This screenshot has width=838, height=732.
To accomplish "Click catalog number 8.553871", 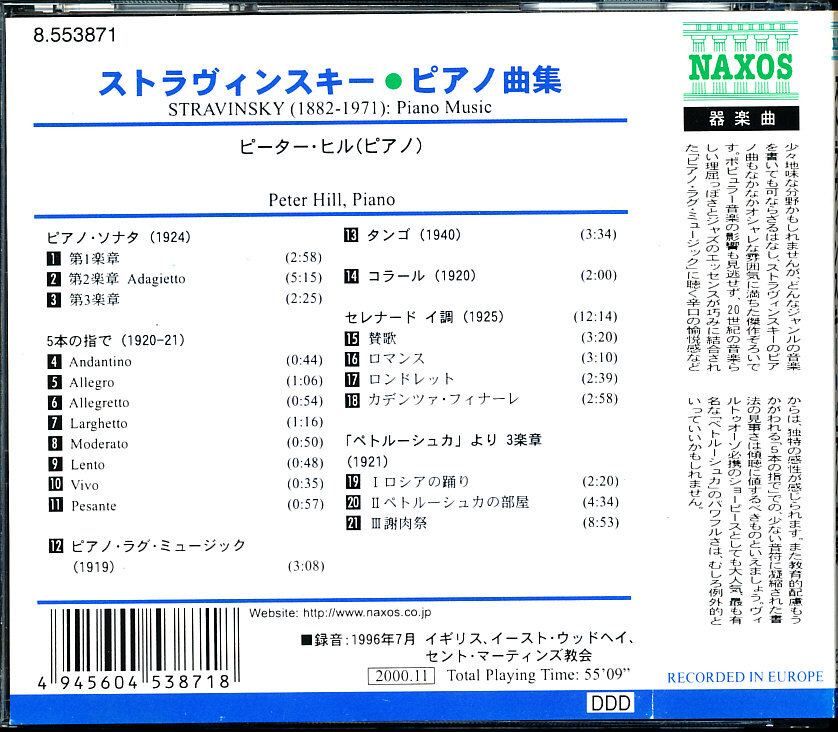I will [x=74, y=35].
